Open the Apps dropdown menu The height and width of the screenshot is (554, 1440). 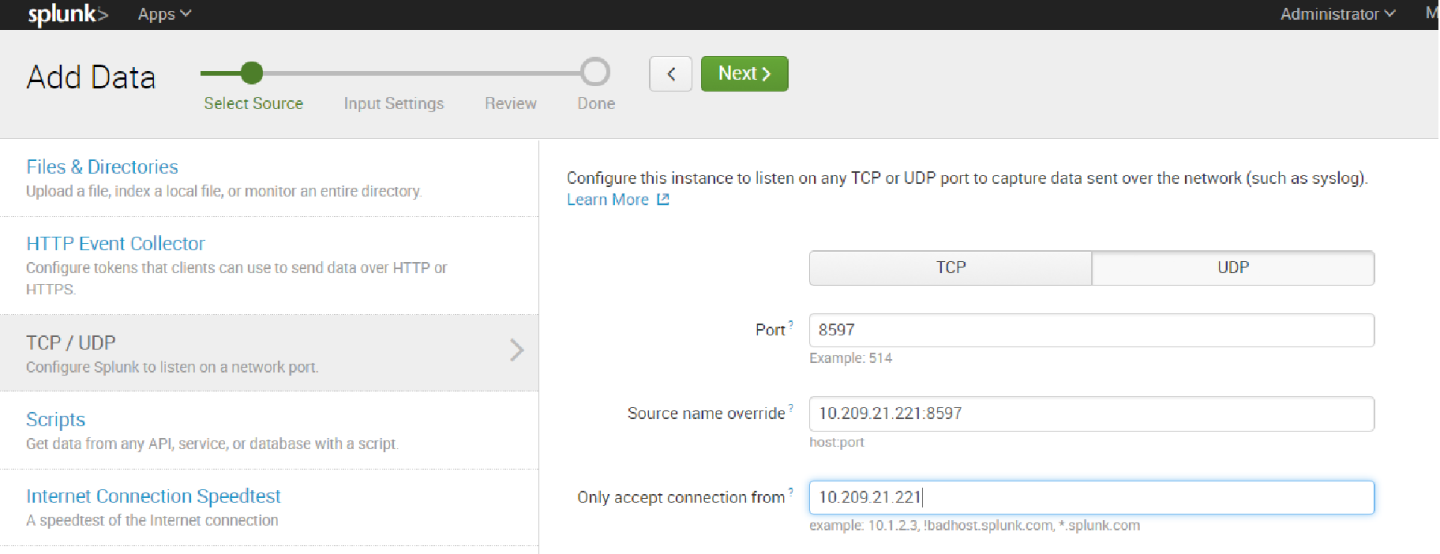164,15
